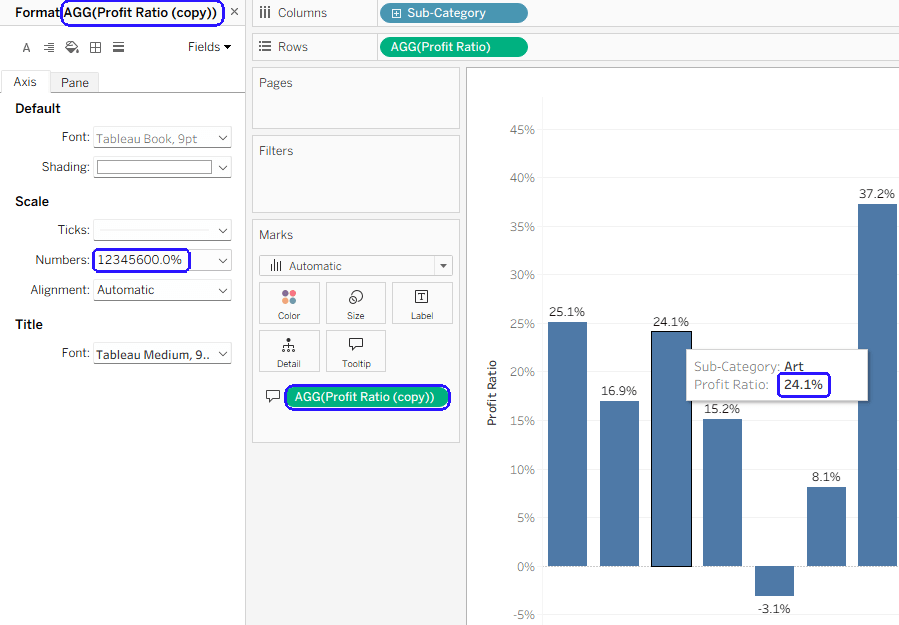Select the Lines formatting icon

click(118, 47)
